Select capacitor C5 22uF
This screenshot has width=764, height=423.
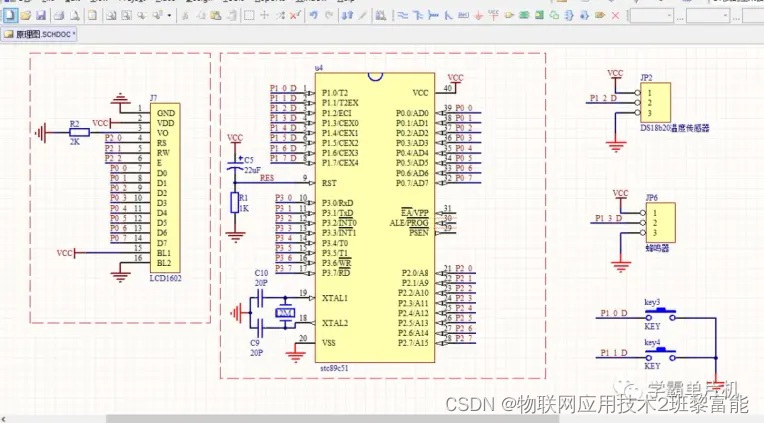(235, 164)
